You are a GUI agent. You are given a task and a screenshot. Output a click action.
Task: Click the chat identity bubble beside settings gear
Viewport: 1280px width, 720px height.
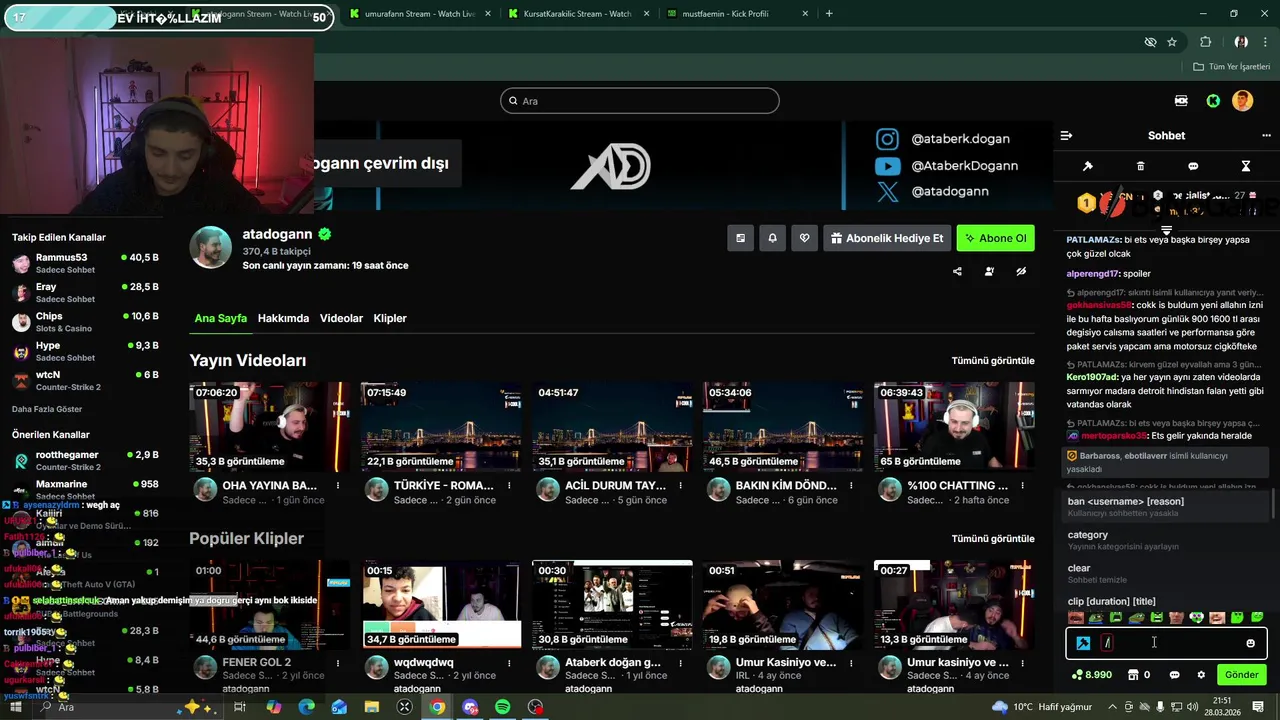(x=1174, y=675)
